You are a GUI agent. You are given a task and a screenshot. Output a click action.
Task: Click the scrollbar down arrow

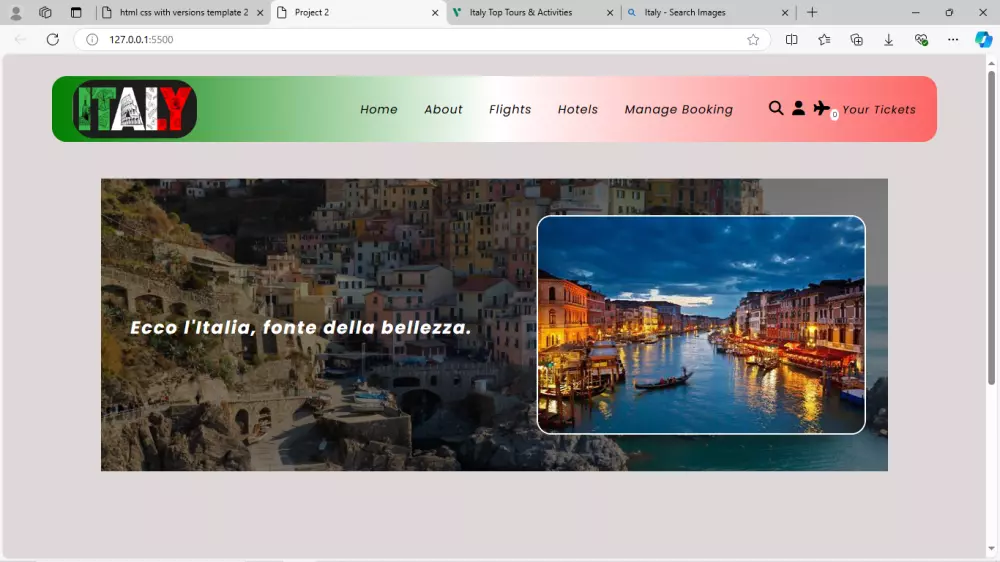(991, 549)
